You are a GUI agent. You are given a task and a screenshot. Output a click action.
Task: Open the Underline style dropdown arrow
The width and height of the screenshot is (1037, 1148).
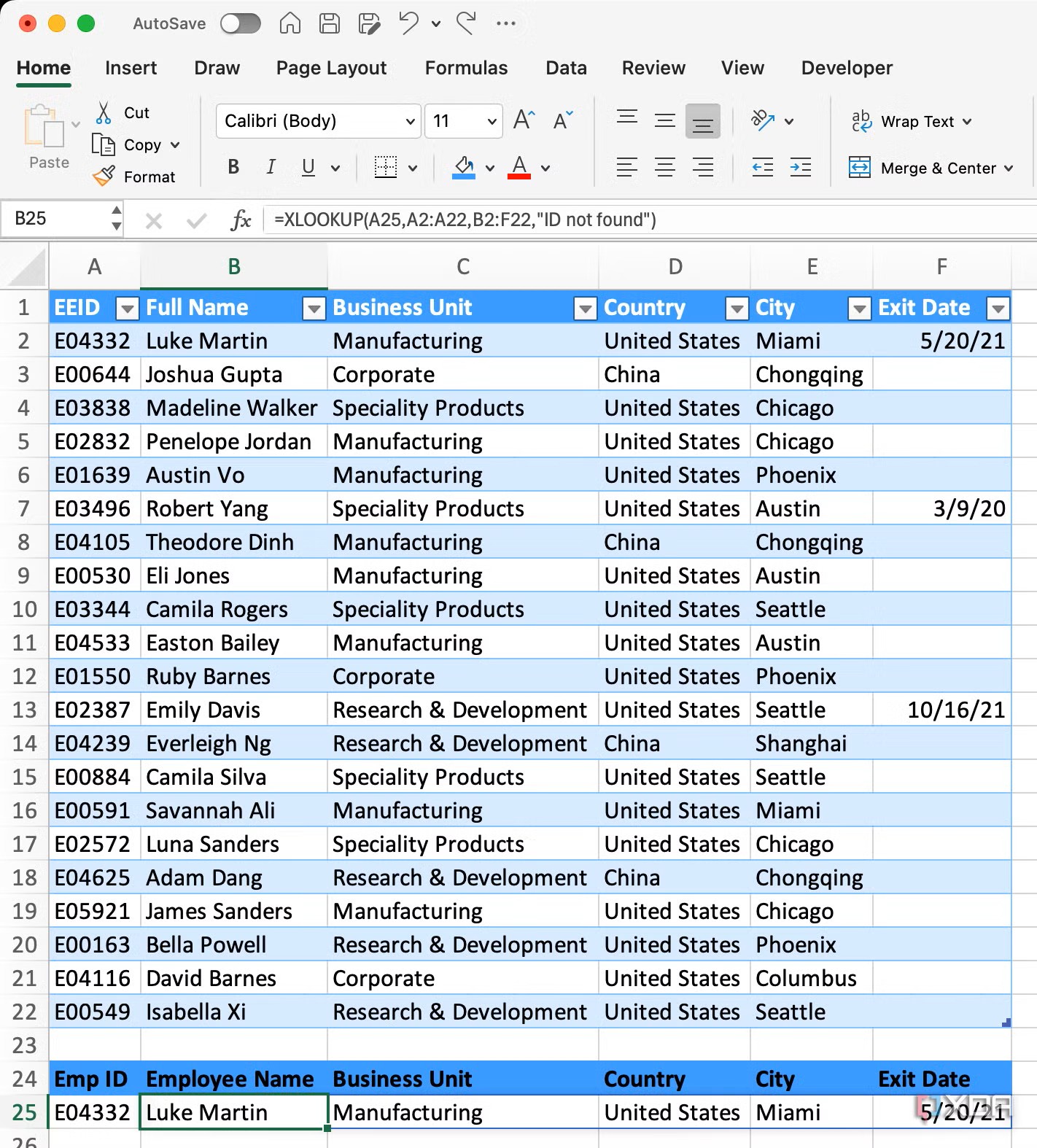pos(335,168)
